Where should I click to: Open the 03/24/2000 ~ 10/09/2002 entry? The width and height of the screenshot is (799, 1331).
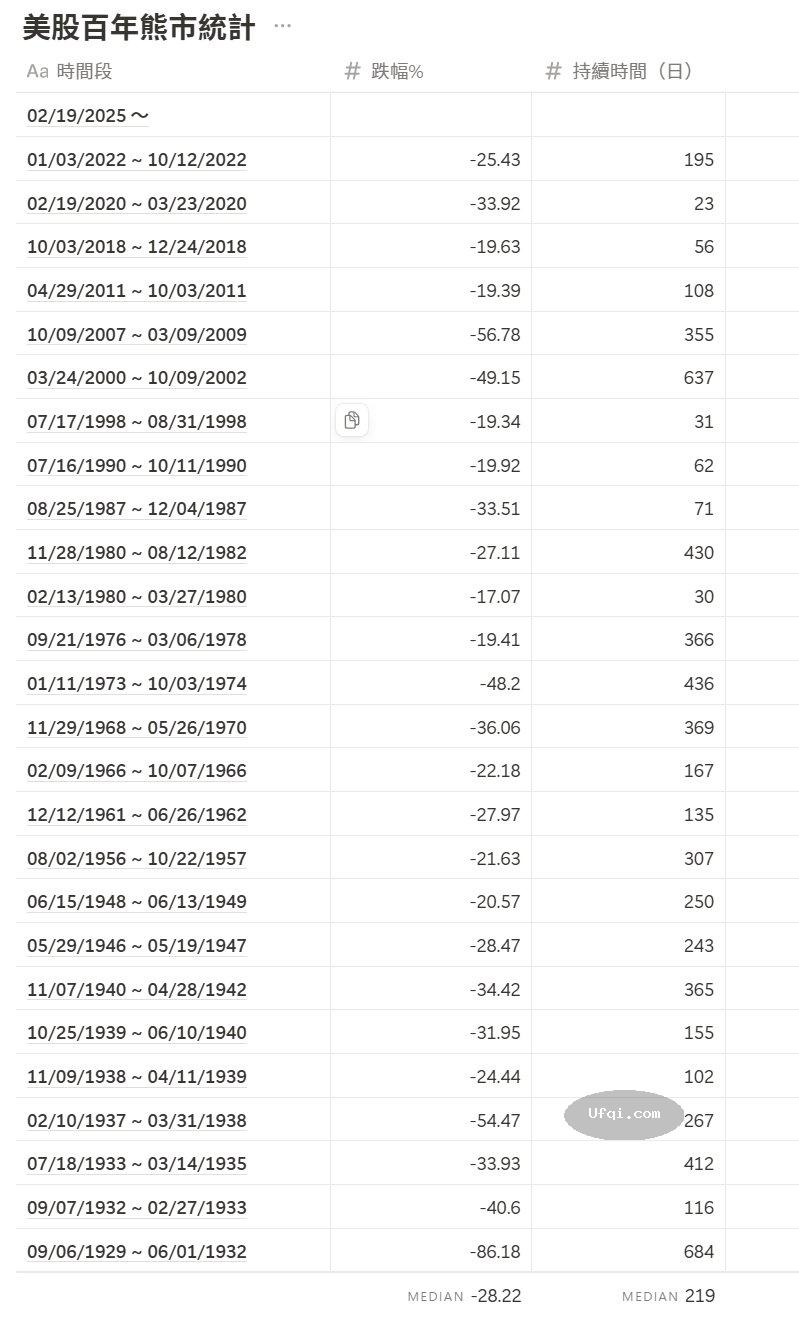136,378
